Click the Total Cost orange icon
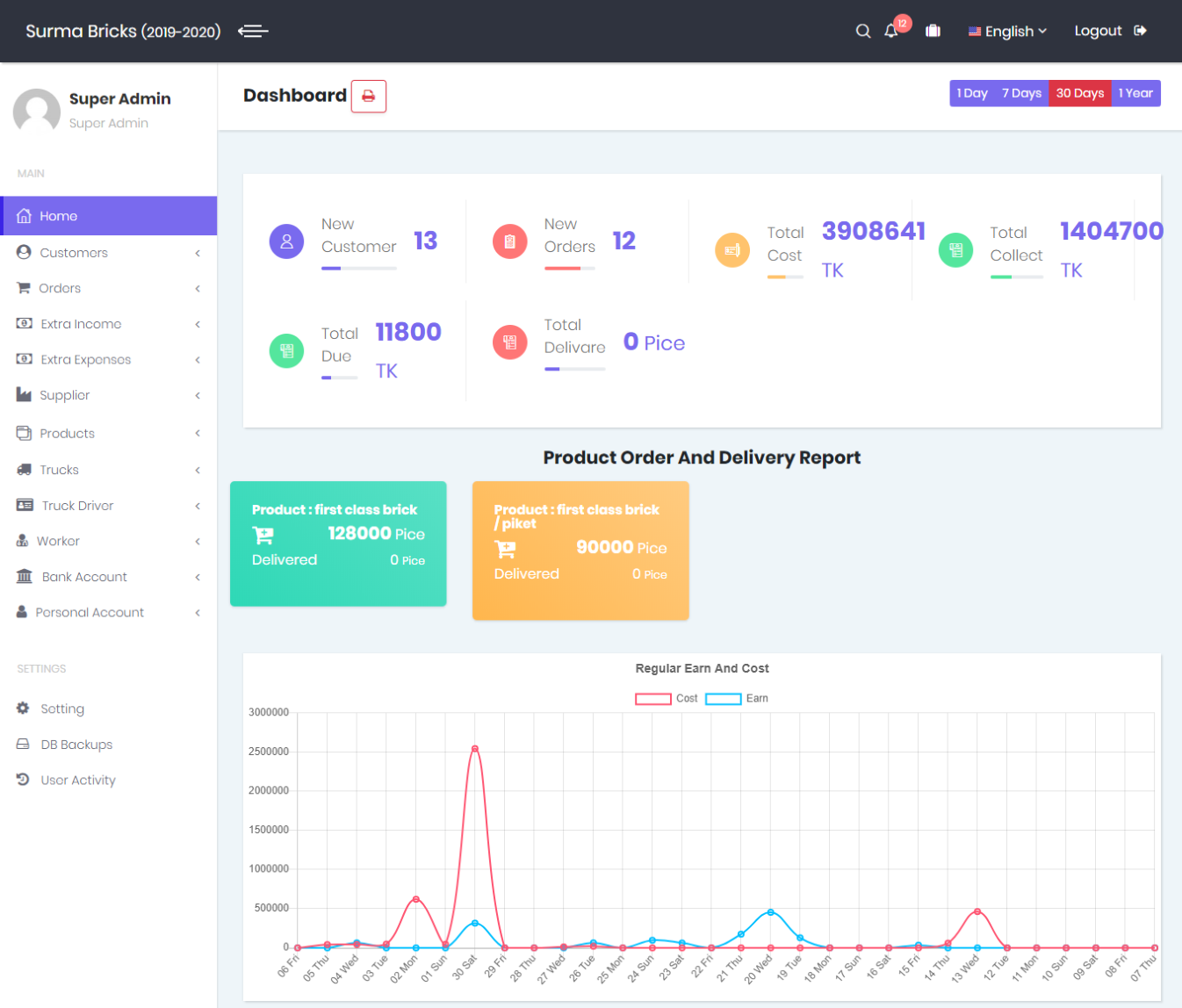 [732, 250]
